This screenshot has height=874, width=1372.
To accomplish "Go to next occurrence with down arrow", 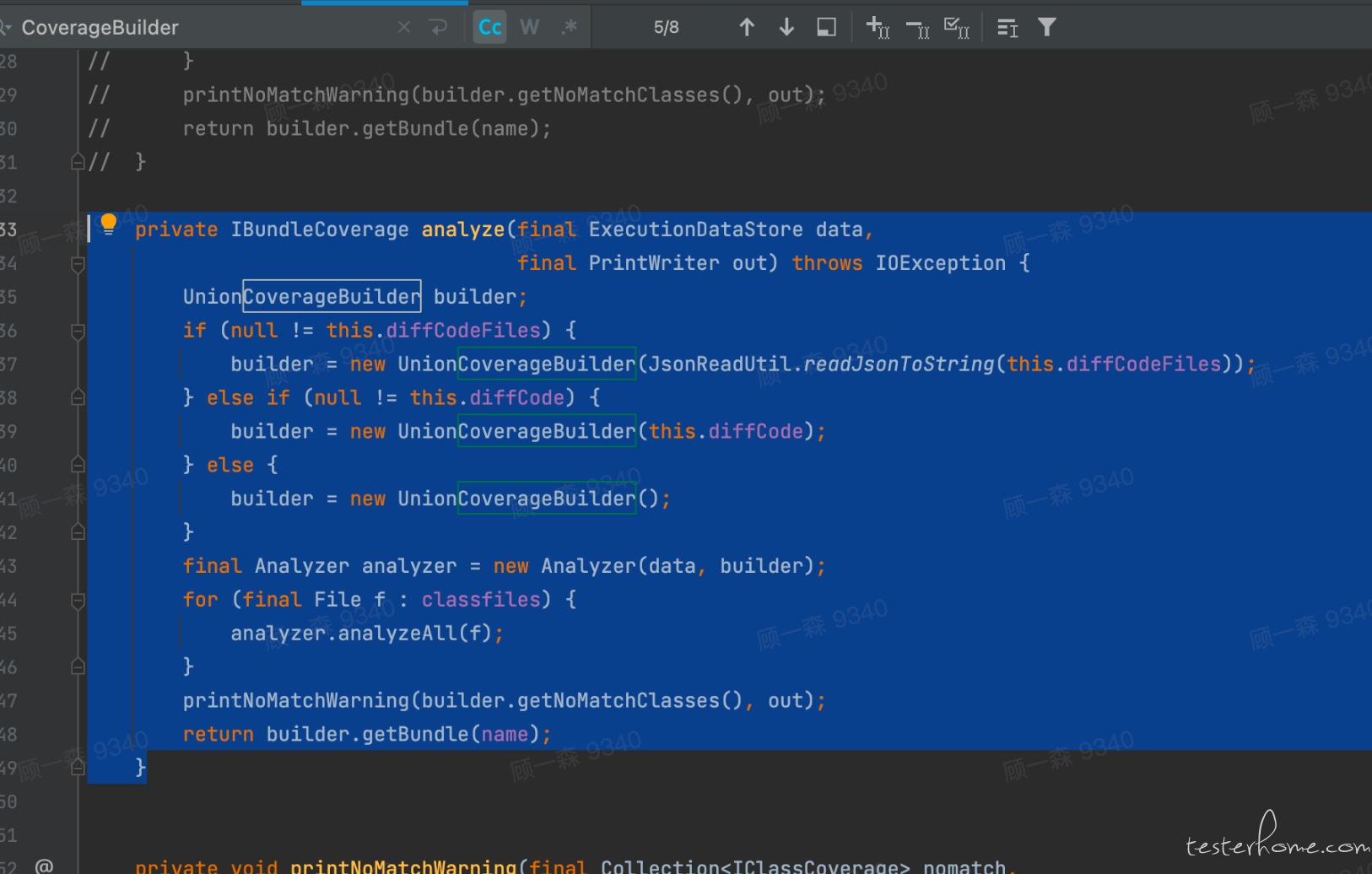I will [786, 28].
